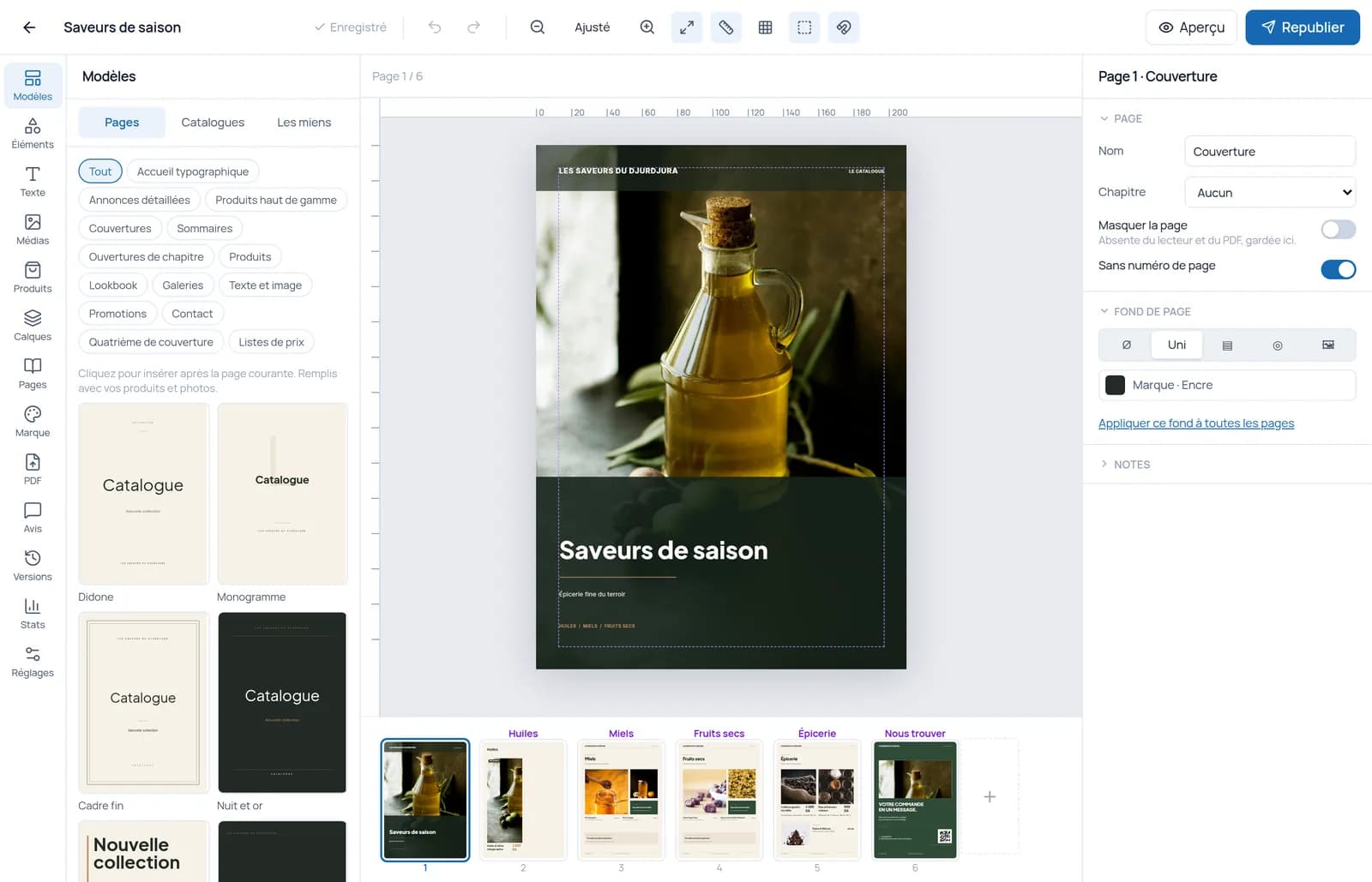Screen dimensions: 1372x882
Task: Open the Stats sidebar panel
Action: pyautogui.click(x=33, y=614)
